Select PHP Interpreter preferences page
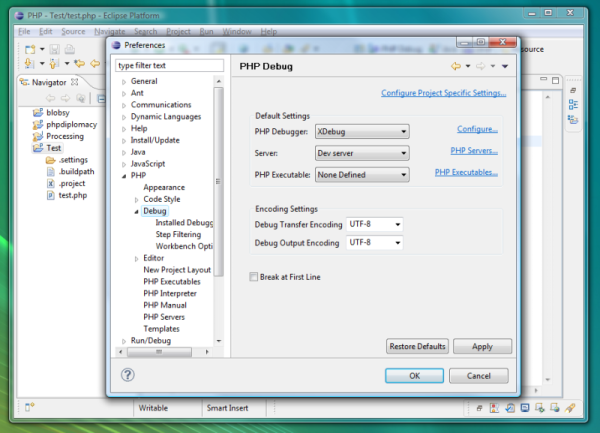This screenshot has height=433, width=600. pyautogui.click(x=170, y=293)
